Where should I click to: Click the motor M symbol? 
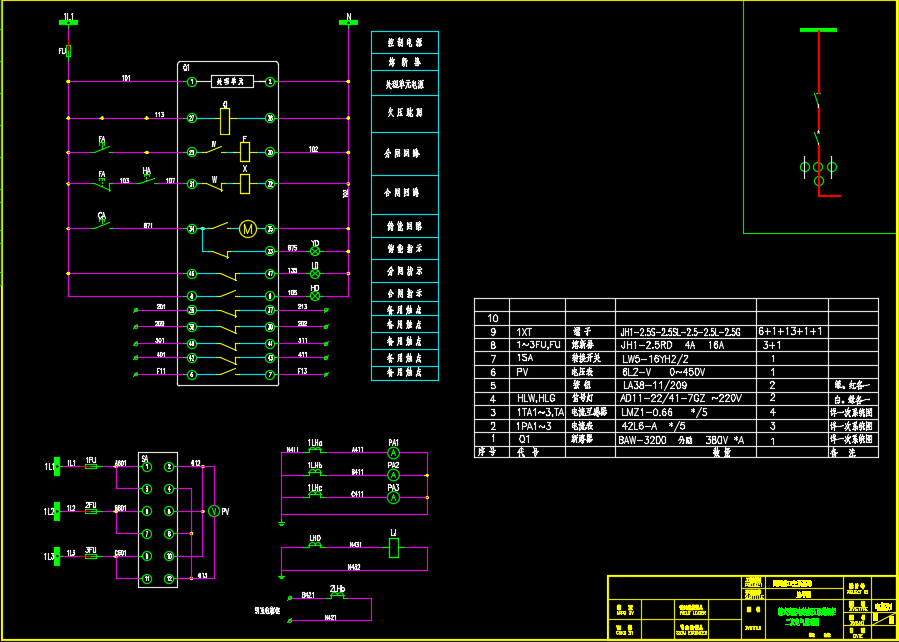tap(248, 229)
